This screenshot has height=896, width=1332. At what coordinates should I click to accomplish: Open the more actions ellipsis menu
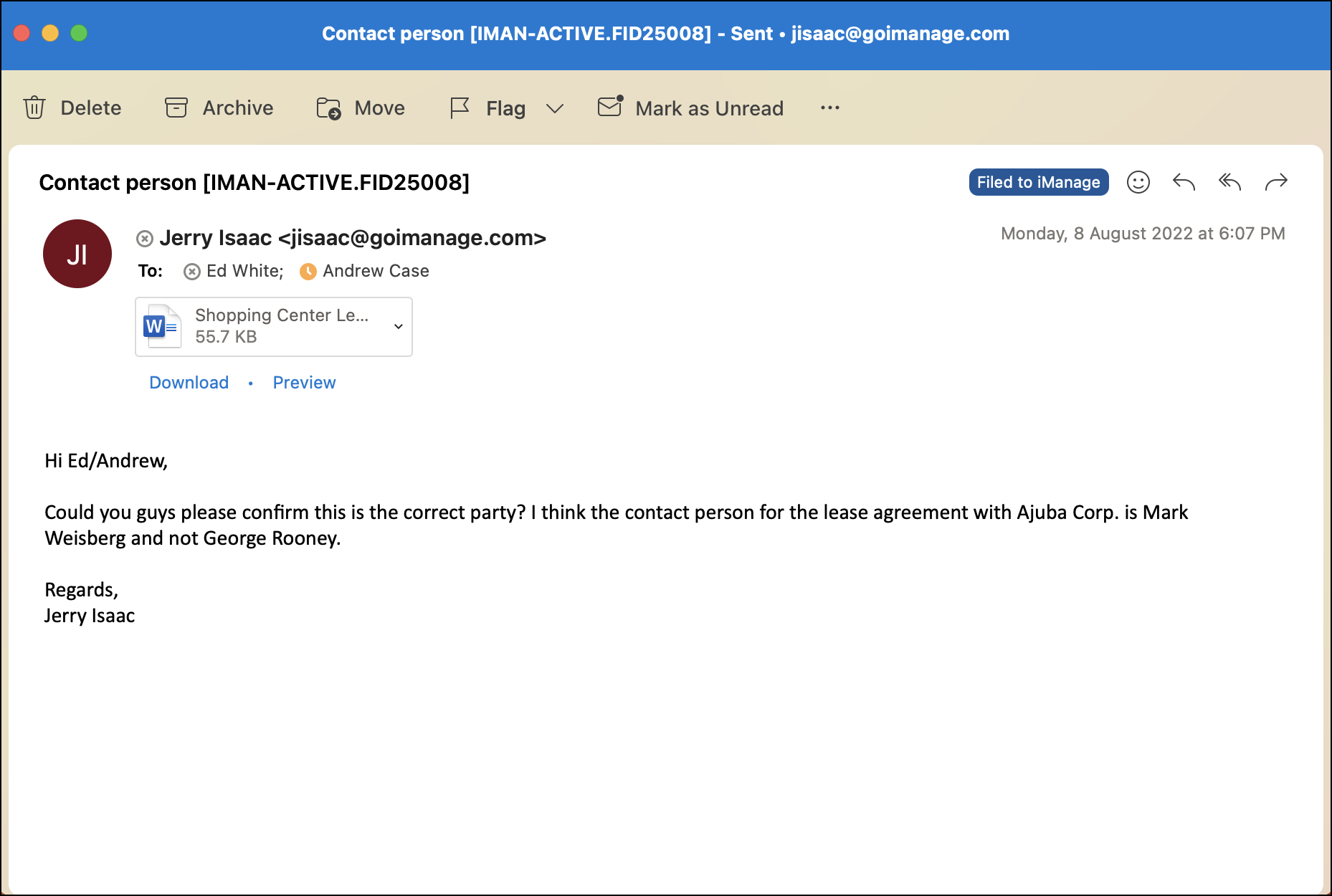pos(829,108)
